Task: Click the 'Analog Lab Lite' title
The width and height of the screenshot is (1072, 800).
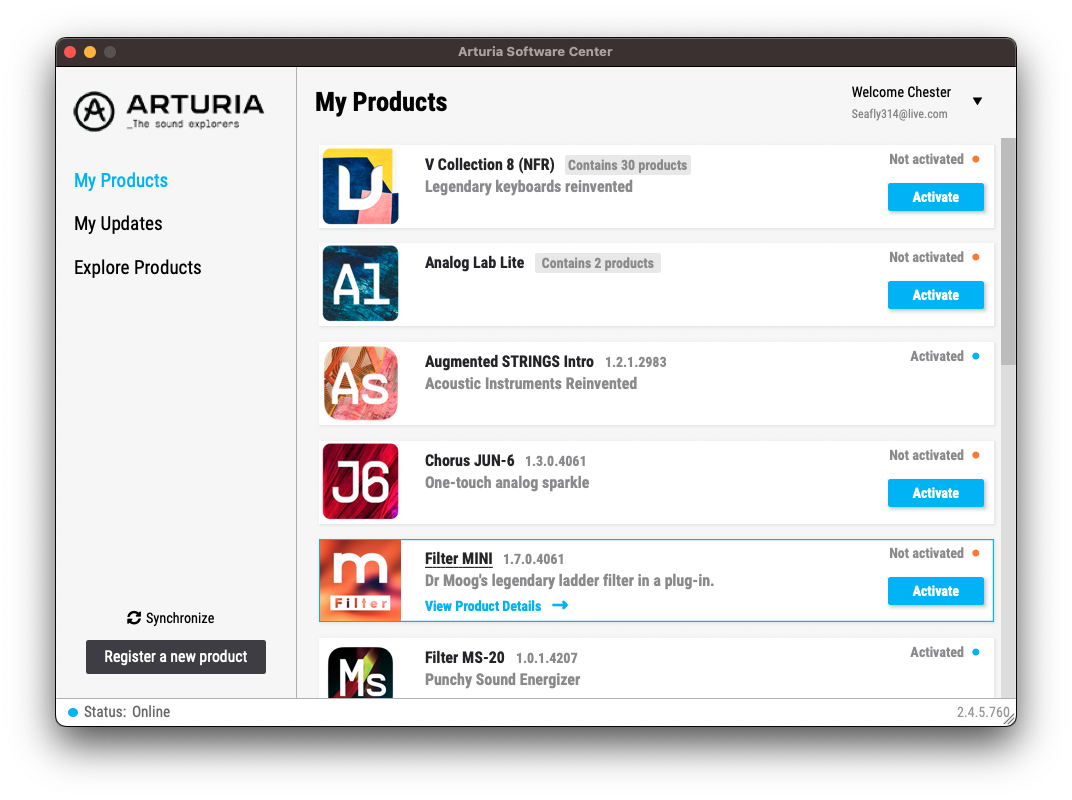Action: (474, 263)
